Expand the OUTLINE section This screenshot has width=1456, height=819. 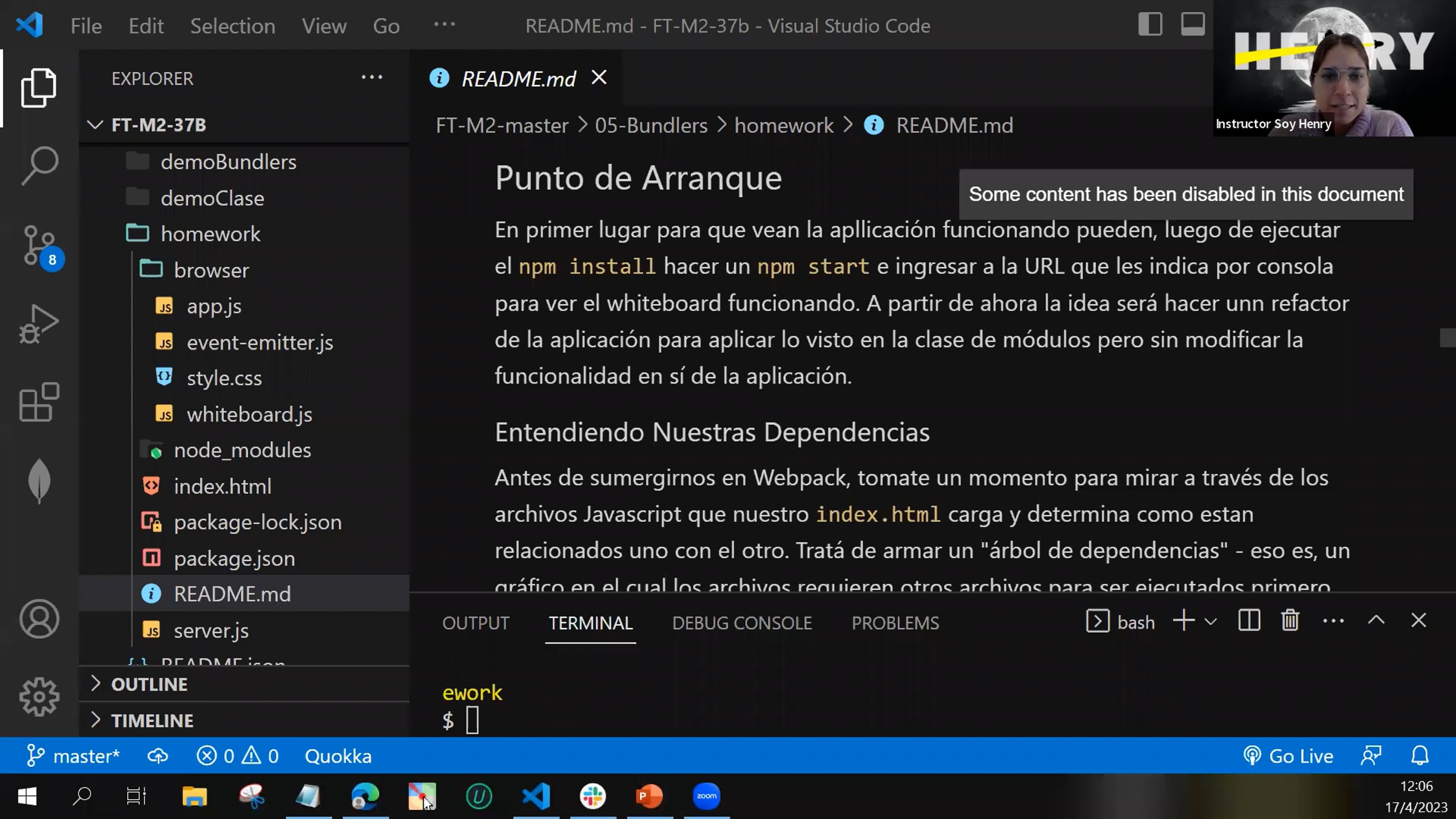pyautogui.click(x=149, y=684)
